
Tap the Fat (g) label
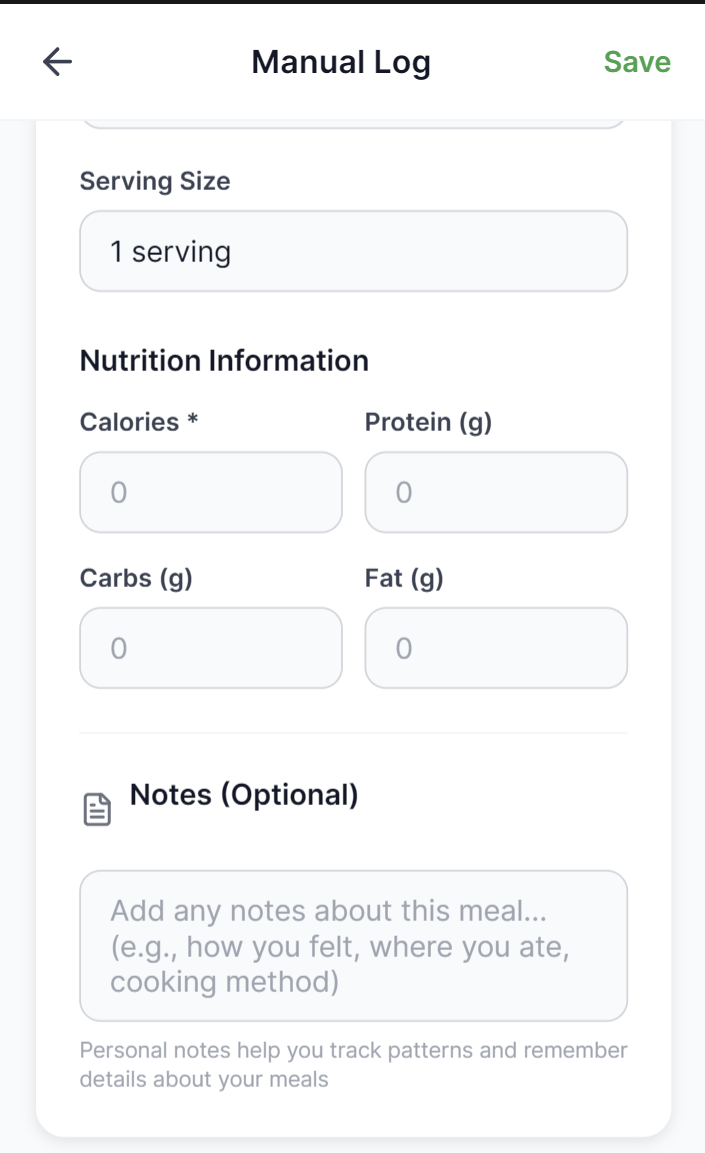pyautogui.click(x=404, y=578)
